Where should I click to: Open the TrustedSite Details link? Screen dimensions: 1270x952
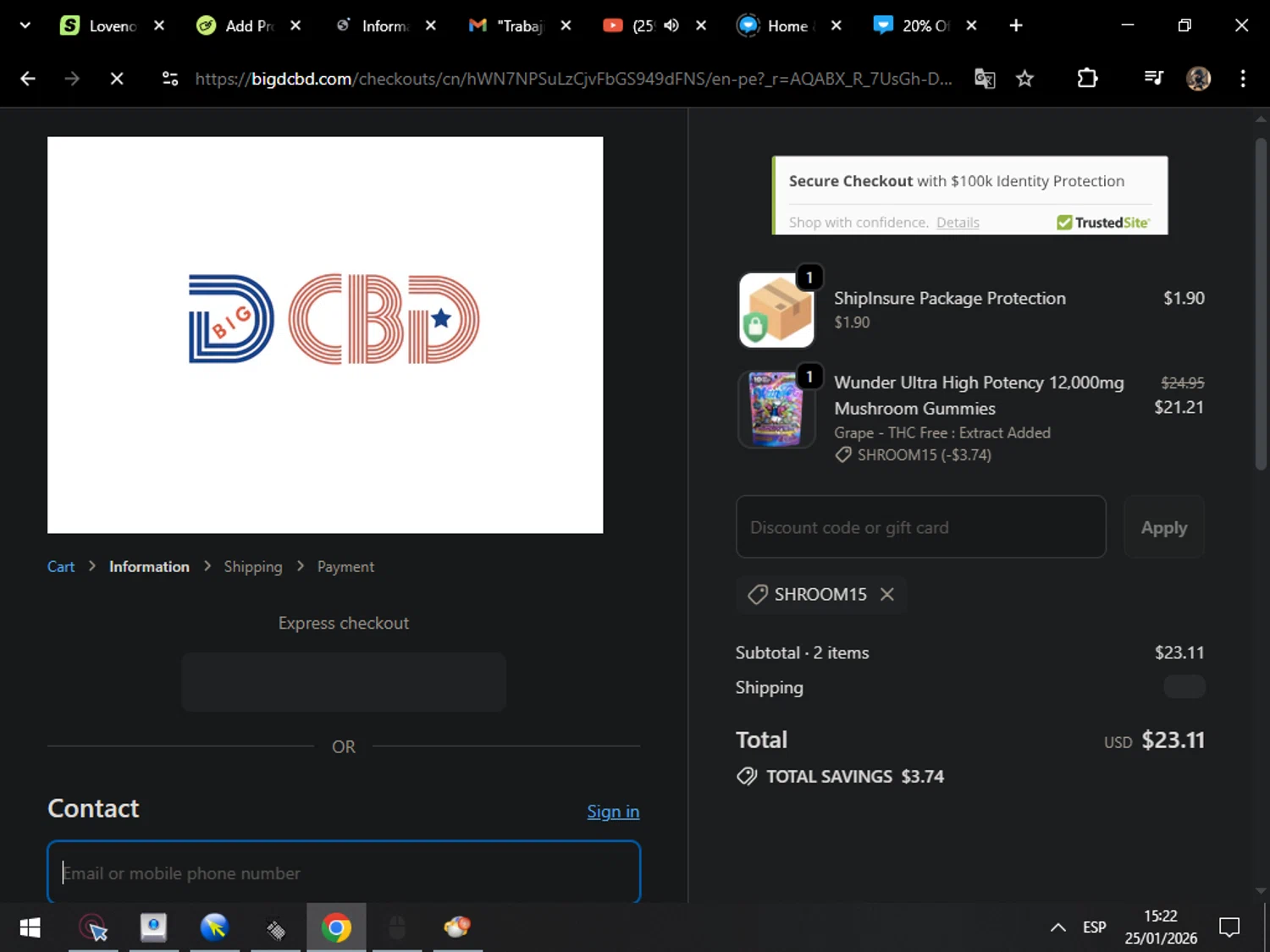pos(958,223)
